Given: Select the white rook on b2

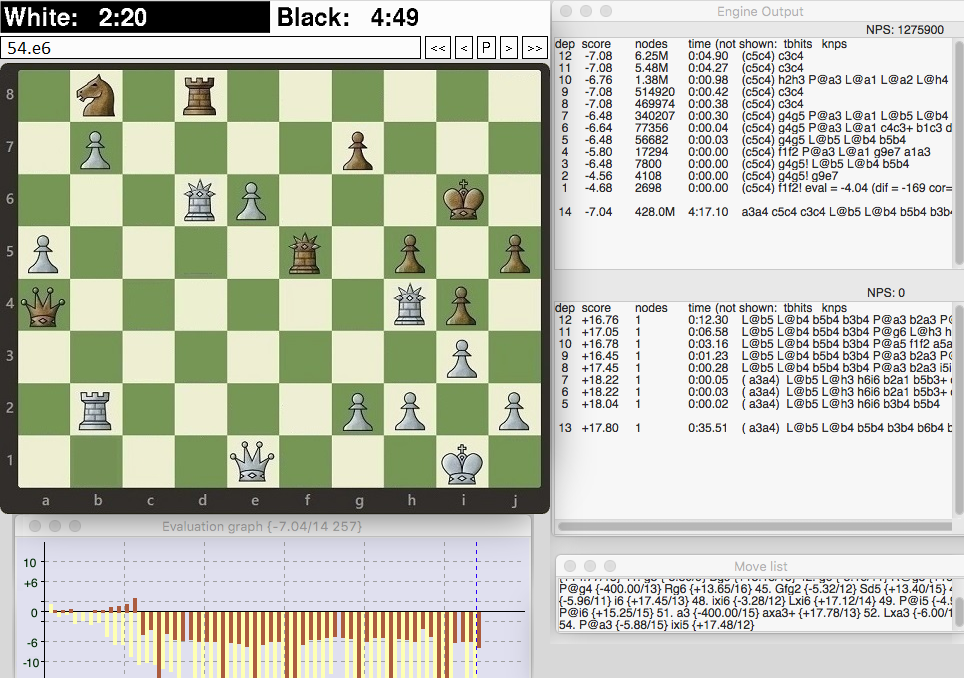Looking at the screenshot, I should click(x=97, y=410).
